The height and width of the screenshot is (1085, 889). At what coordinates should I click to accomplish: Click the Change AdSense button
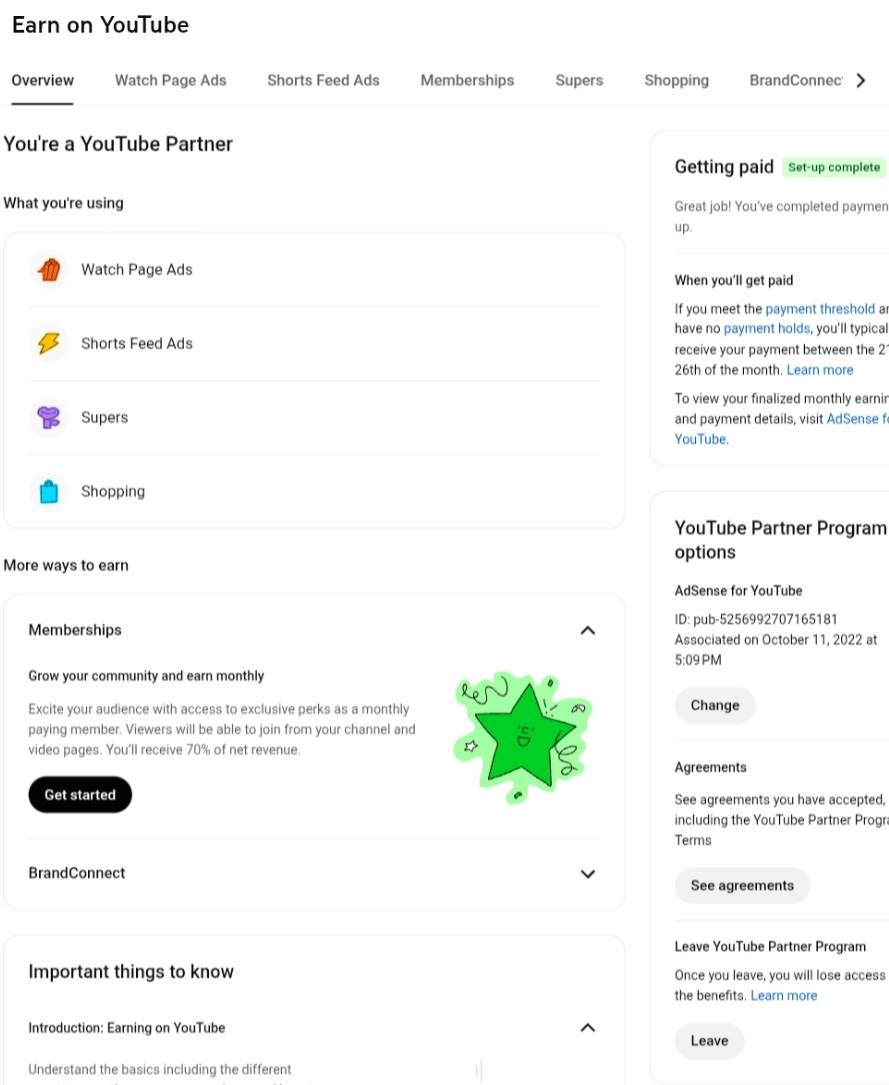pyautogui.click(x=715, y=705)
